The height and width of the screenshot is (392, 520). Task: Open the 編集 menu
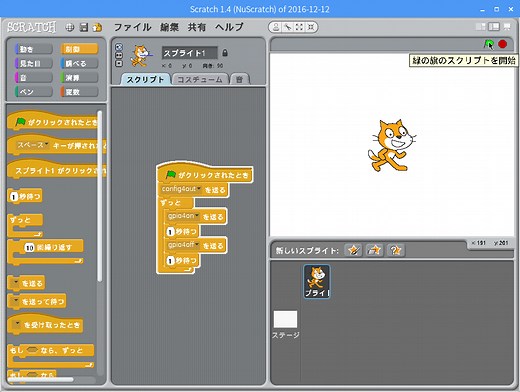click(x=169, y=27)
